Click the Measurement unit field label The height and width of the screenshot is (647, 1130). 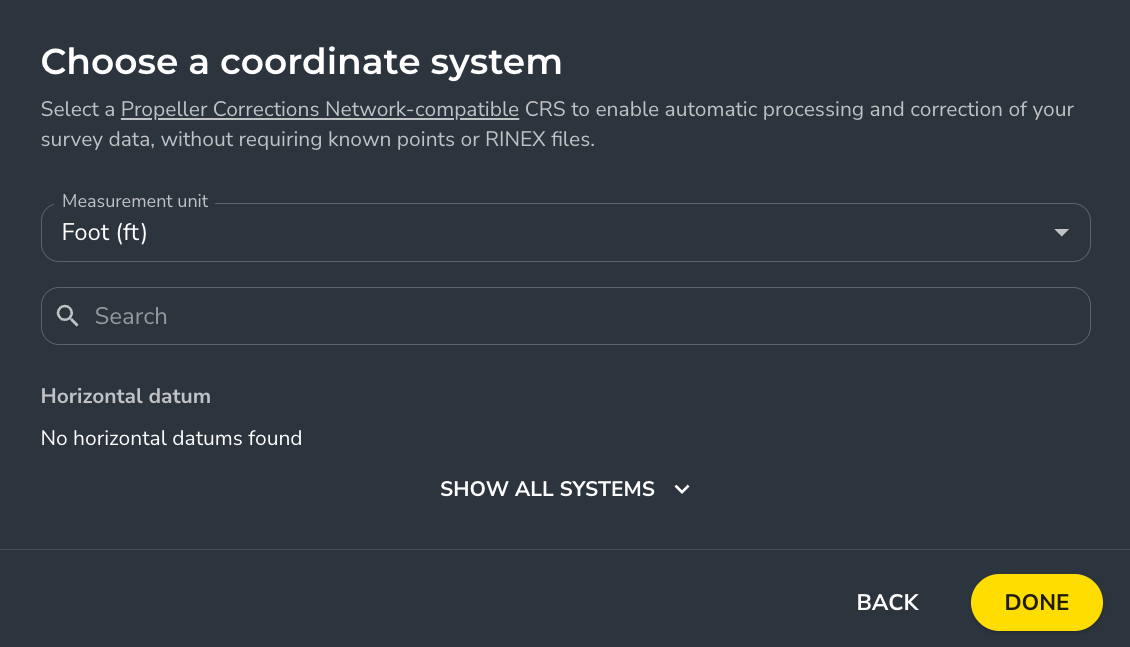pyautogui.click(x=134, y=201)
